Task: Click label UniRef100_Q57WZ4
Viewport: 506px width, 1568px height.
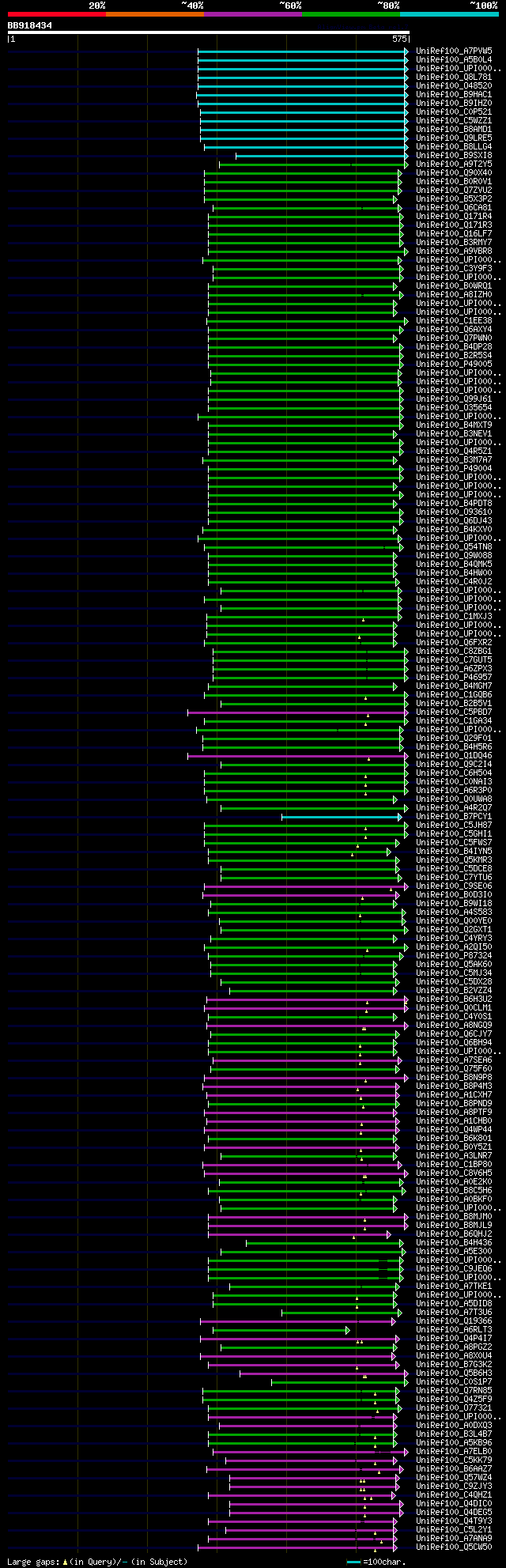Action: point(454,1477)
